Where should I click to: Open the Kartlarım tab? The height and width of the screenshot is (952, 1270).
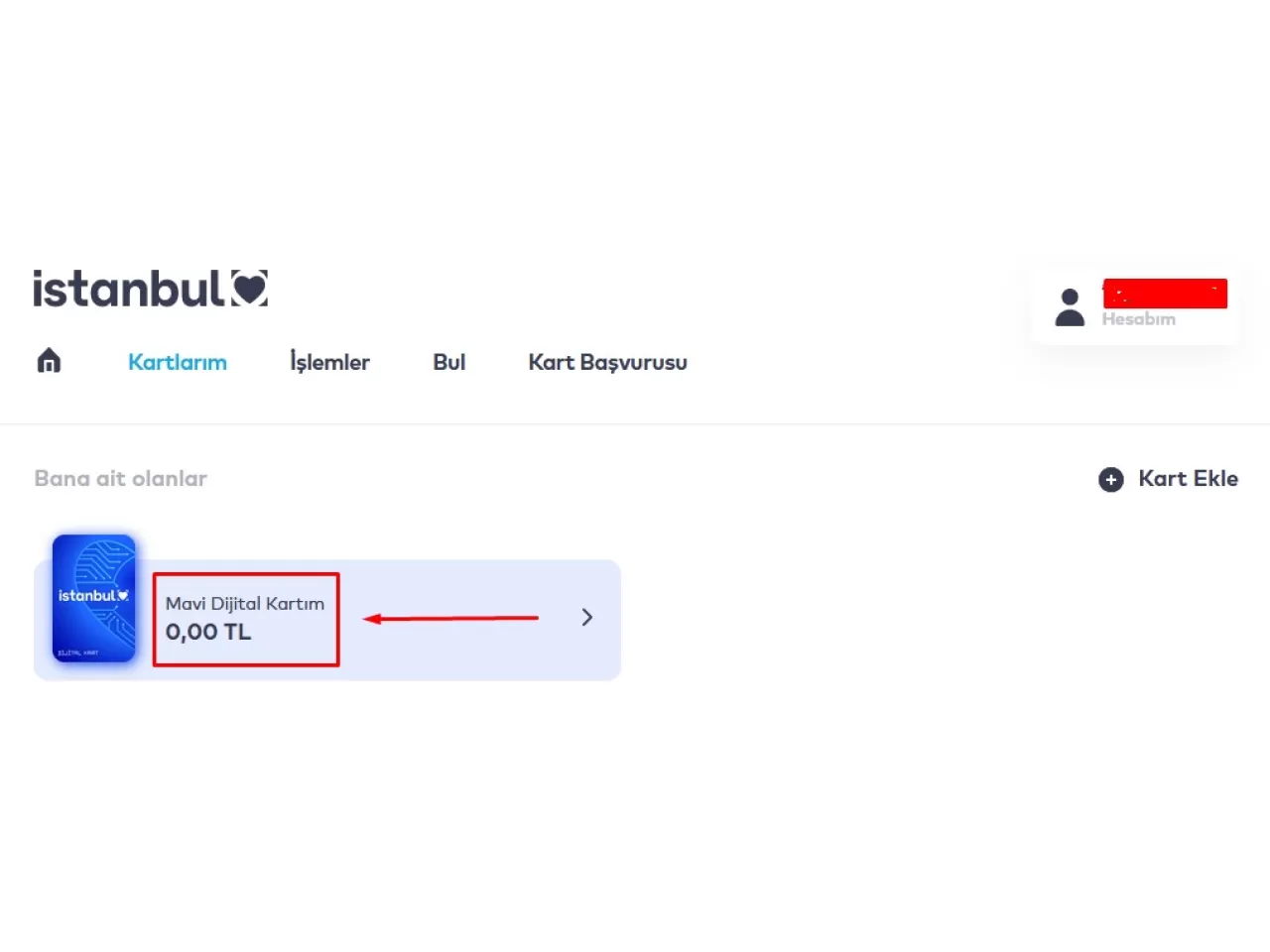click(x=178, y=362)
